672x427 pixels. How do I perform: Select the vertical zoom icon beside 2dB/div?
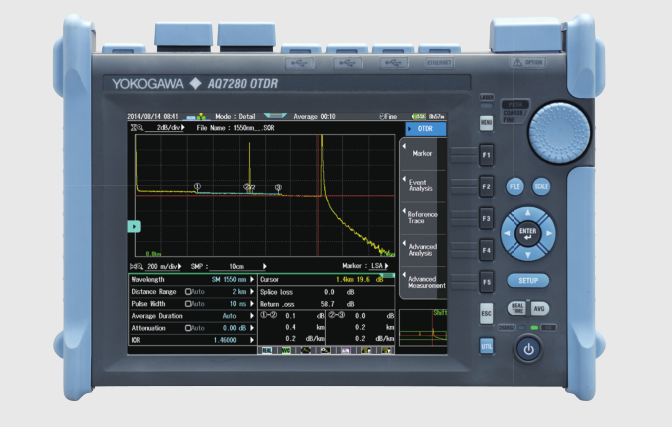coord(137,127)
